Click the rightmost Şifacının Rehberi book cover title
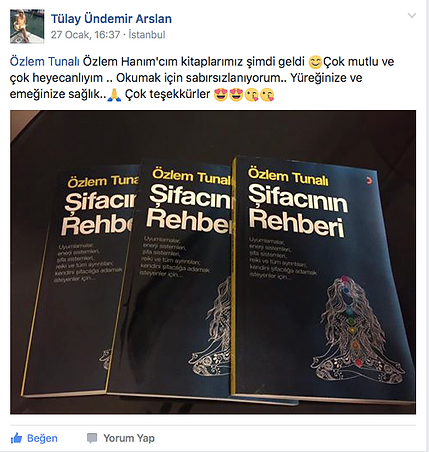The image size is (429, 452). pos(298,210)
